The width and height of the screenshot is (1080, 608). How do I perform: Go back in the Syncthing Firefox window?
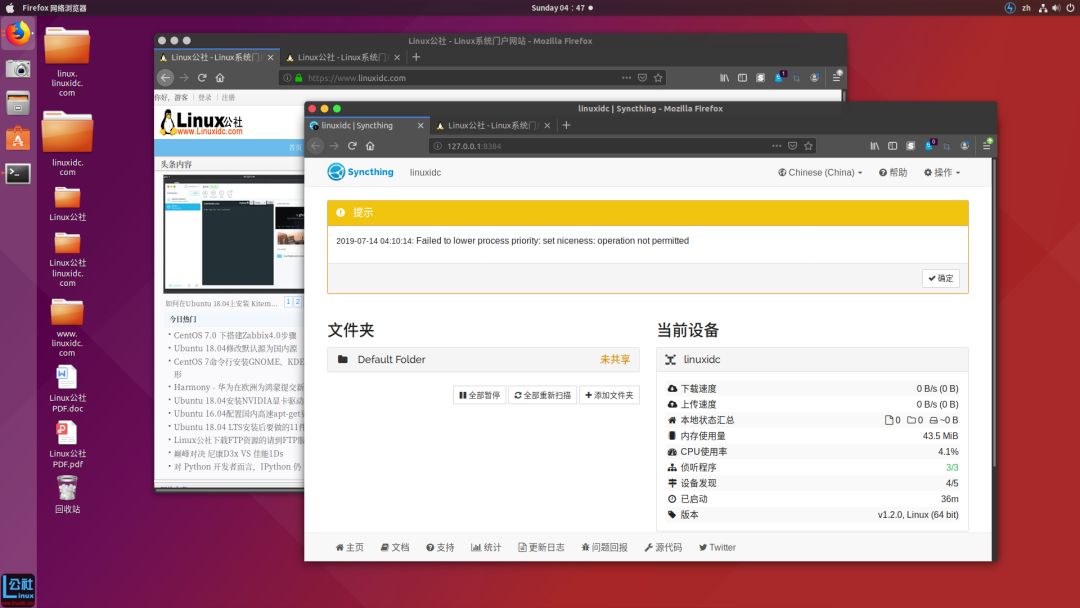(315, 146)
